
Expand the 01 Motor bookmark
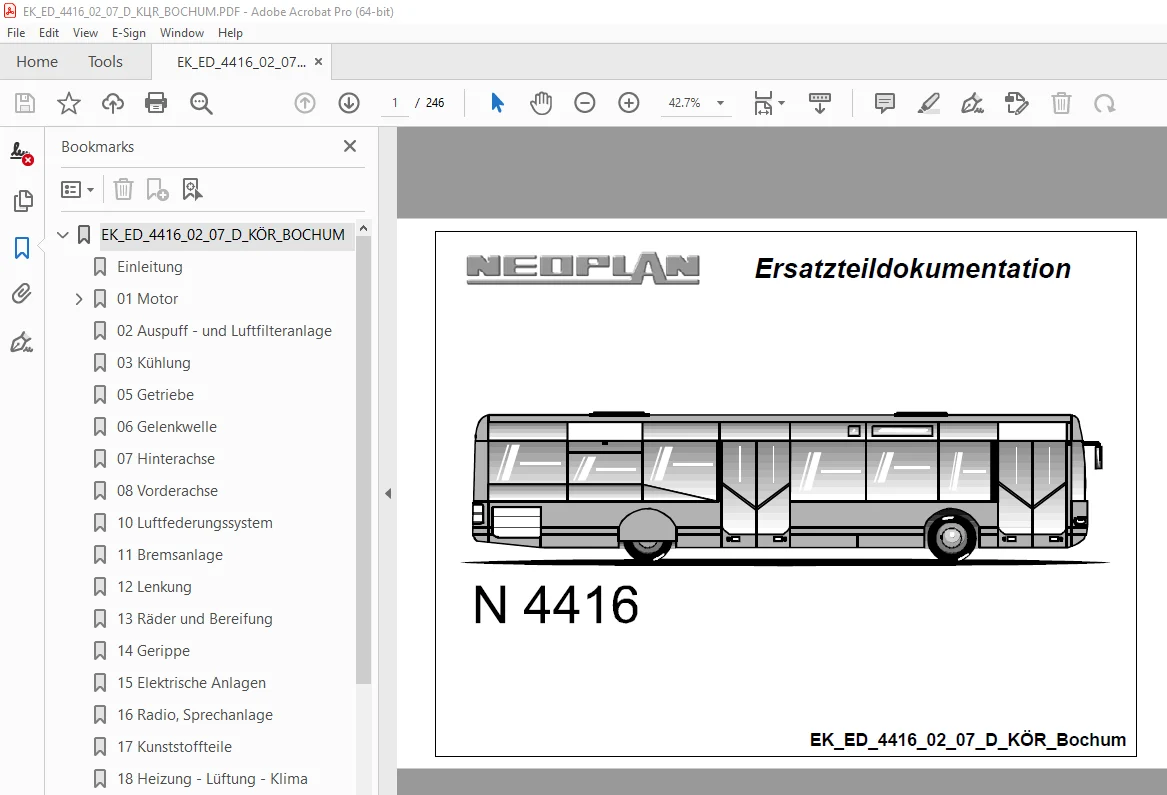(79, 299)
